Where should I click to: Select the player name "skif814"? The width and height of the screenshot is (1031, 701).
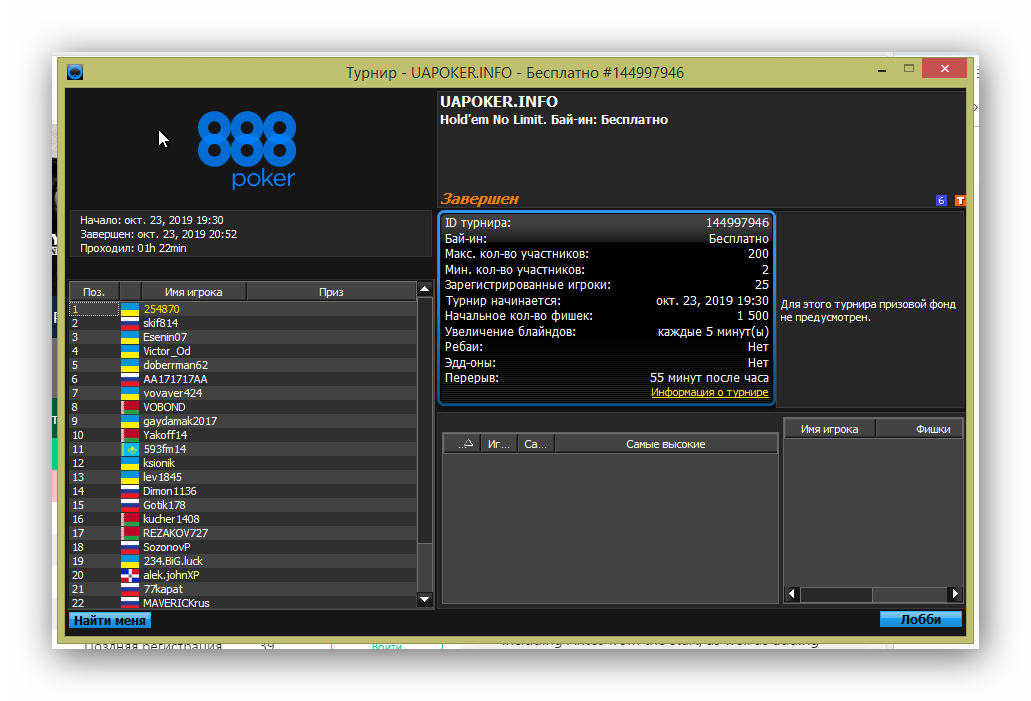(160, 323)
